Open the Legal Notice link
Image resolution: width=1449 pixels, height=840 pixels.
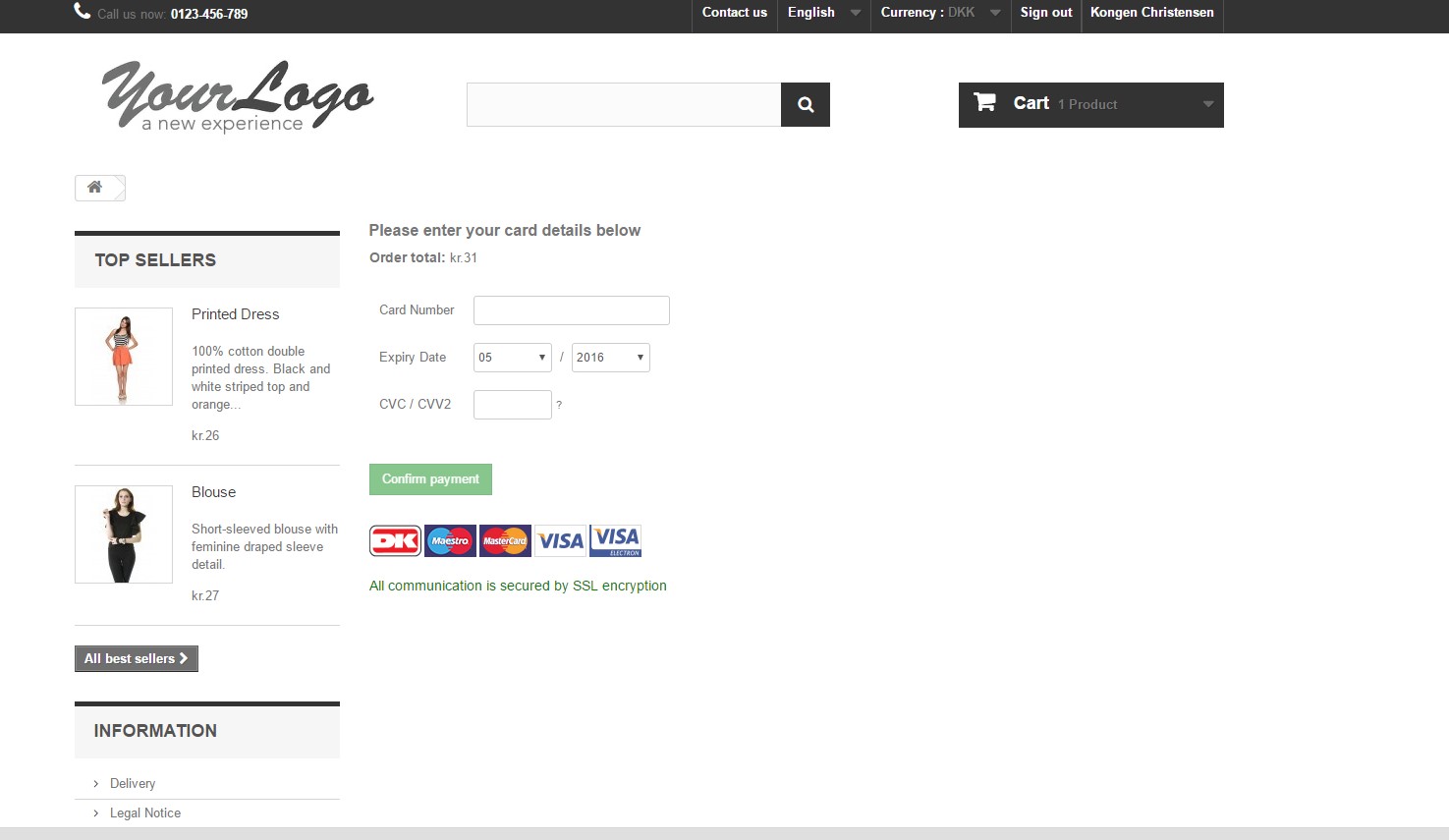click(145, 813)
